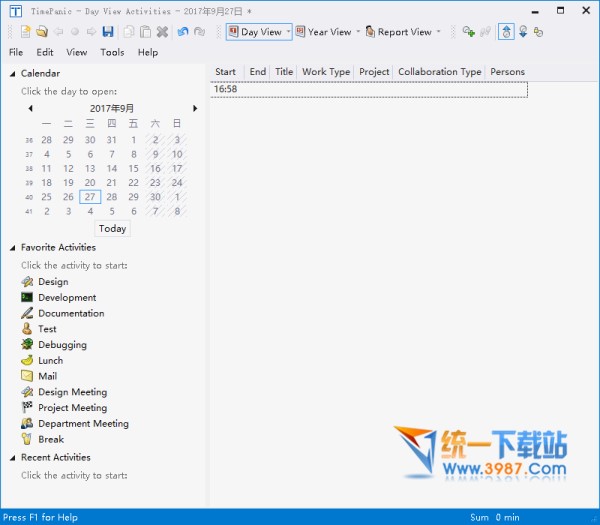
Task: Click the Design Meeting icon
Action: 27,392
